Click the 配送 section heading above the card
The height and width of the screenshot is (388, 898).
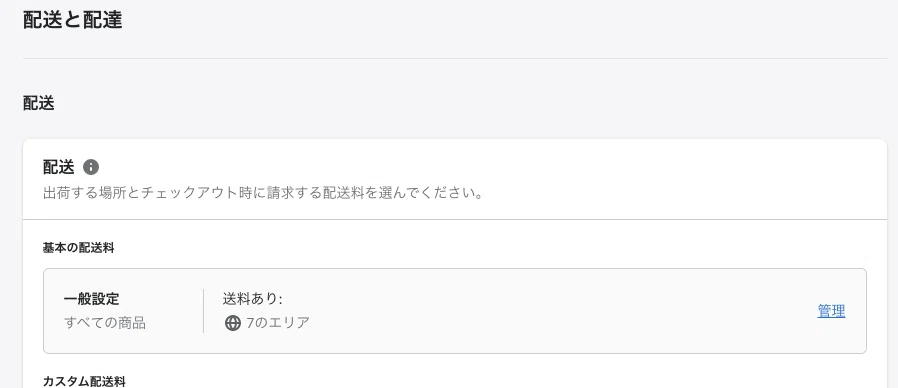(39, 103)
